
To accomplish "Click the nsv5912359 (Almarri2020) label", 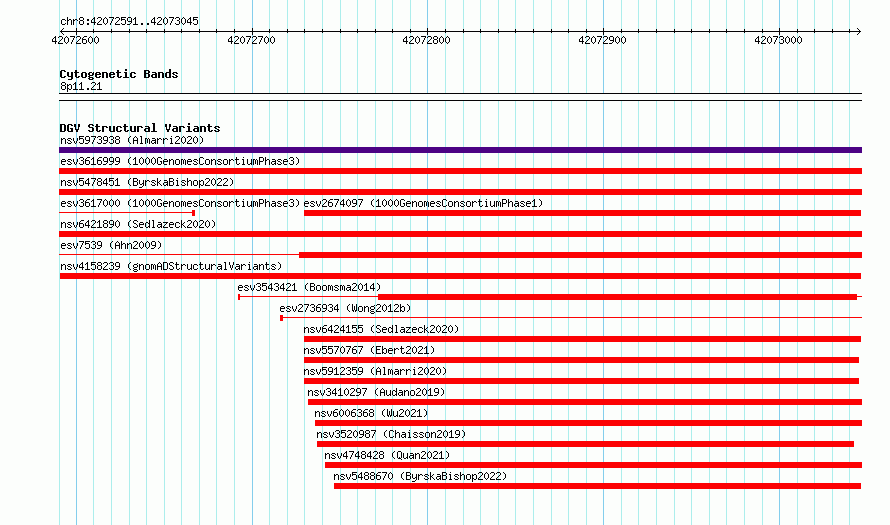I will (x=375, y=371).
